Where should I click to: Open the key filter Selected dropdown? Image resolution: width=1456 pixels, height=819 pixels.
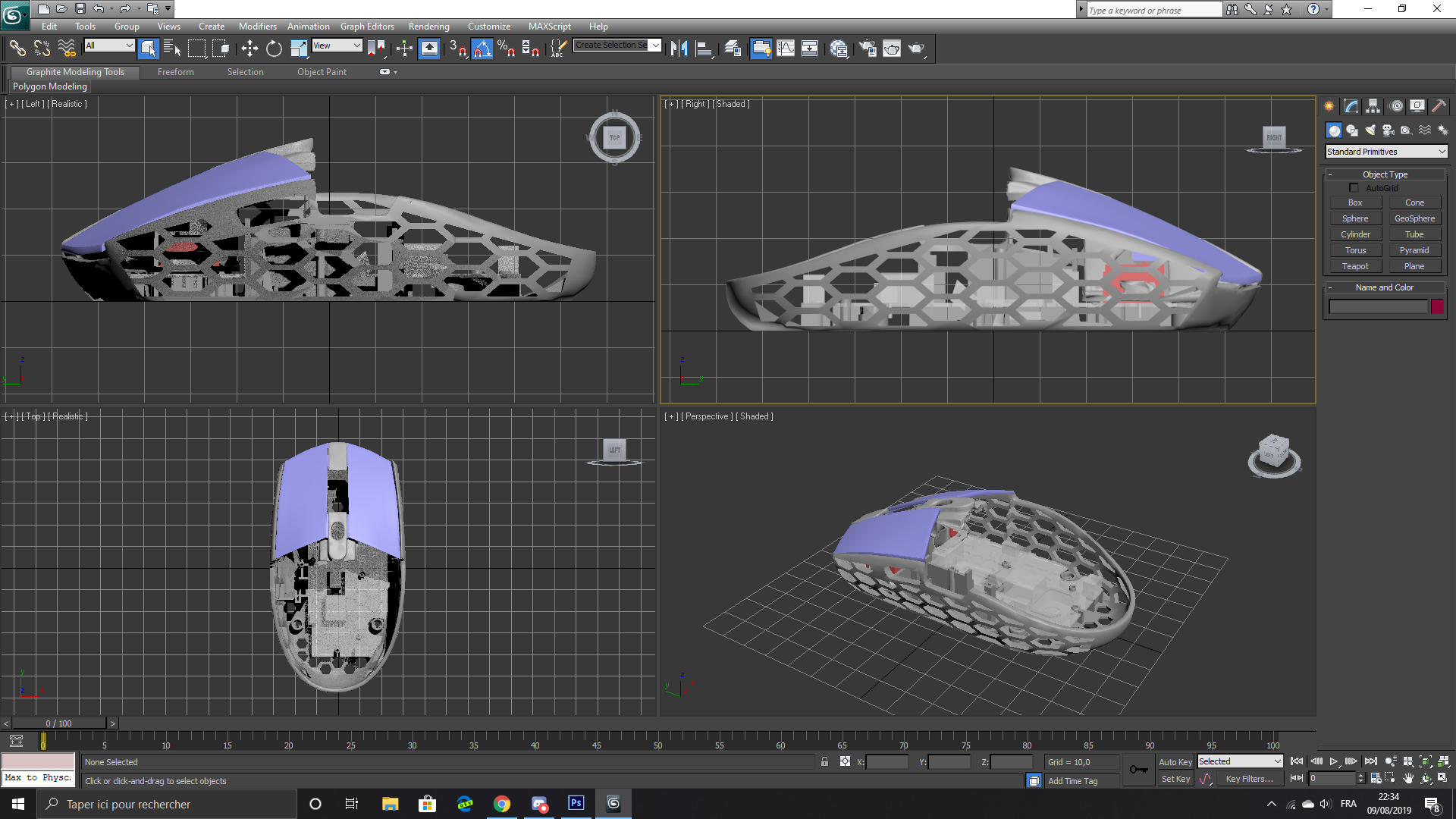[1240, 761]
